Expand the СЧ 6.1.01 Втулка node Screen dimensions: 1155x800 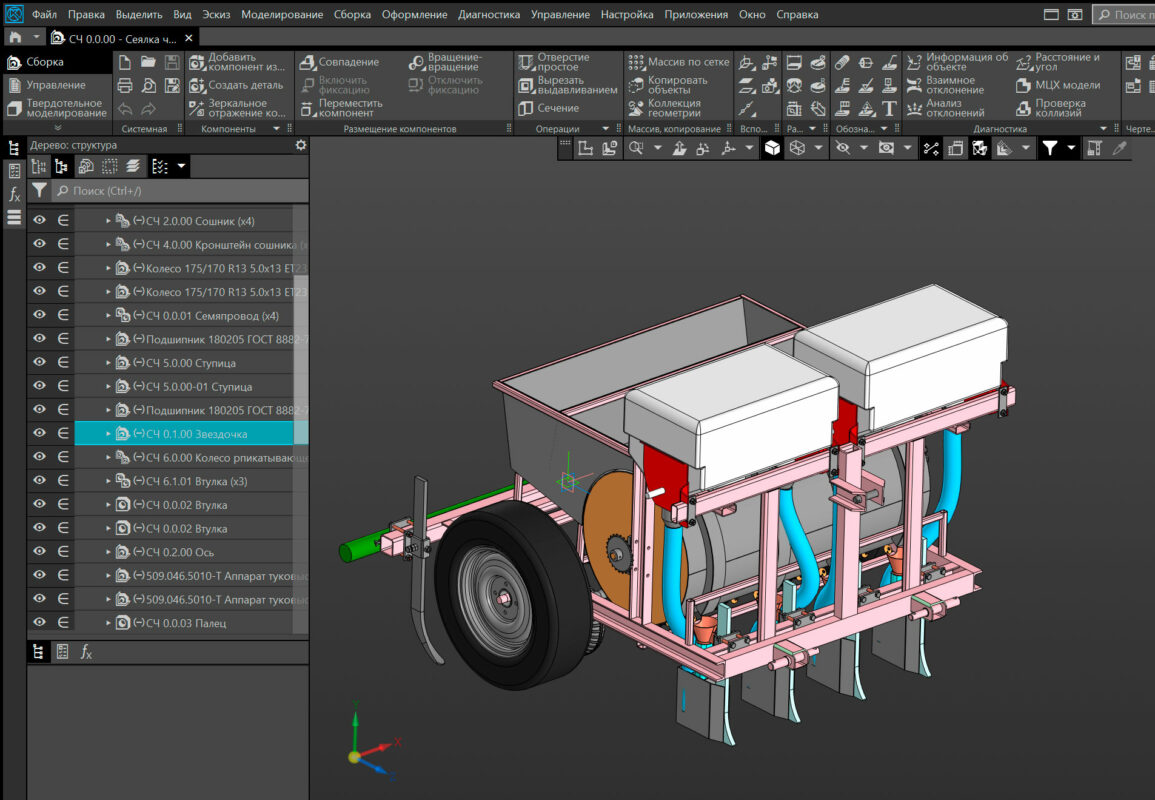108,481
